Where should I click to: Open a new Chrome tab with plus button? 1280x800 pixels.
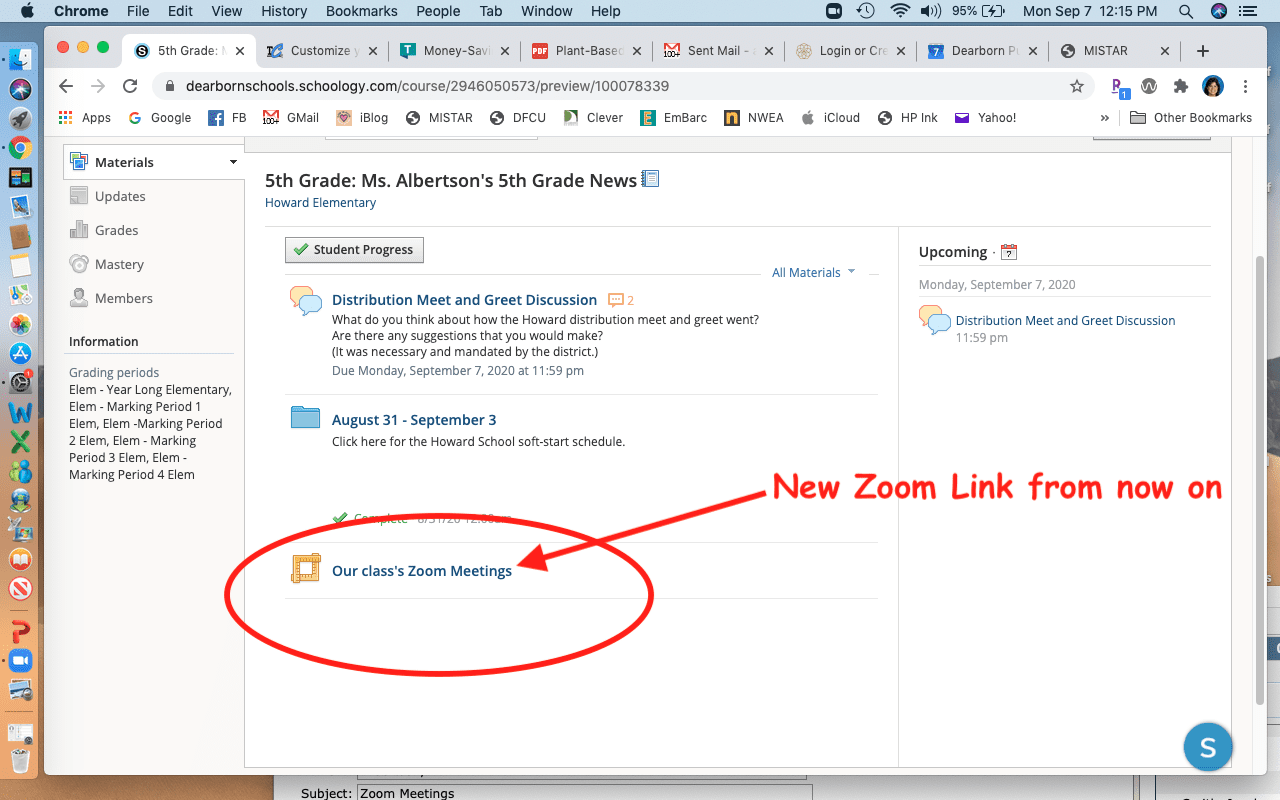click(1203, 51)
